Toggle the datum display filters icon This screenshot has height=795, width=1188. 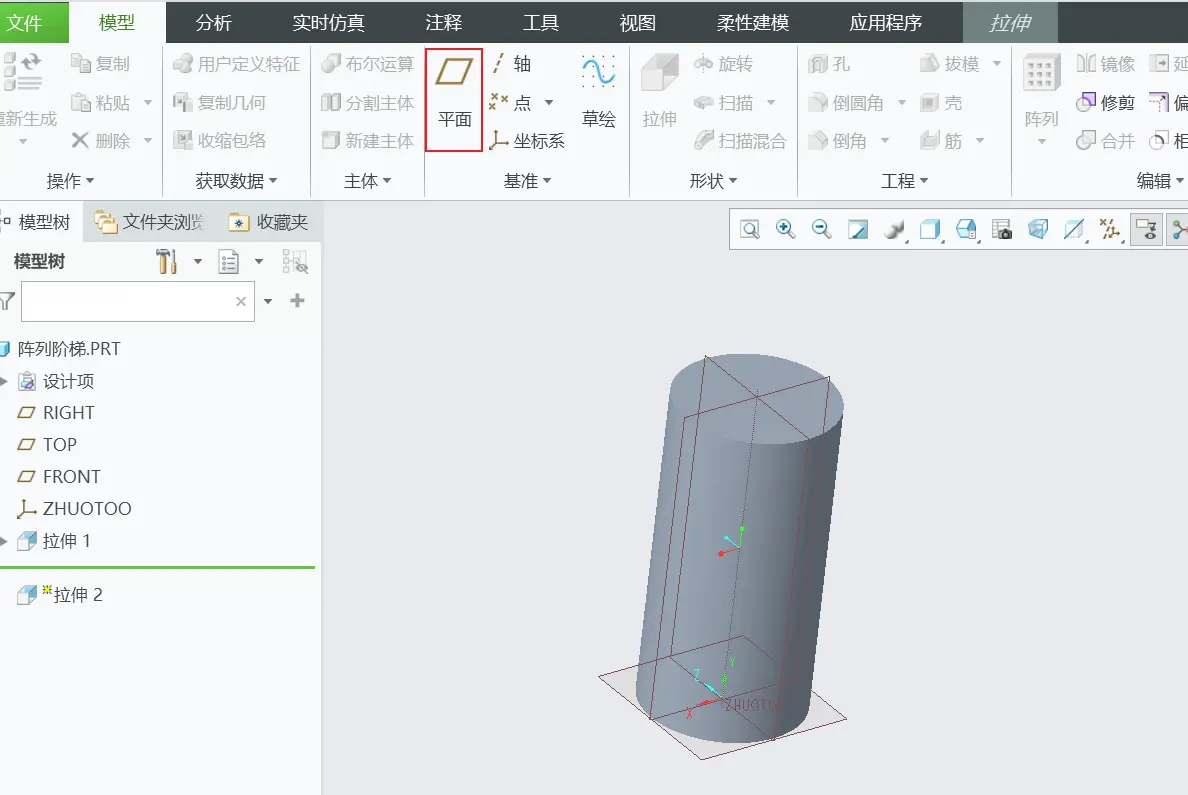1111,229
